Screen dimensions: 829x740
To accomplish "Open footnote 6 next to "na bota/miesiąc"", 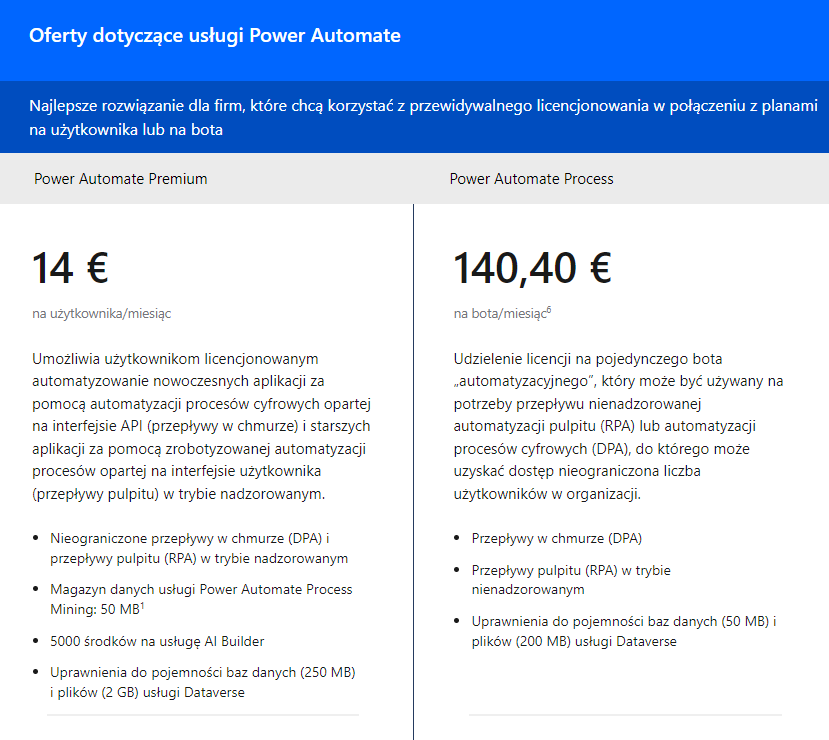I will tap(549, 310).
